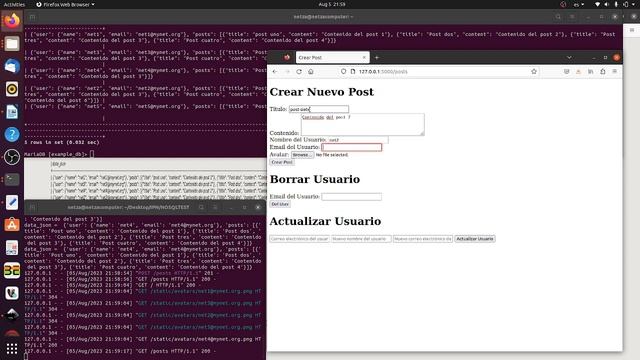This screenshot has height=360, width=640.
Task: Open Firefox application menu hamburger
Action: point(614,71)
